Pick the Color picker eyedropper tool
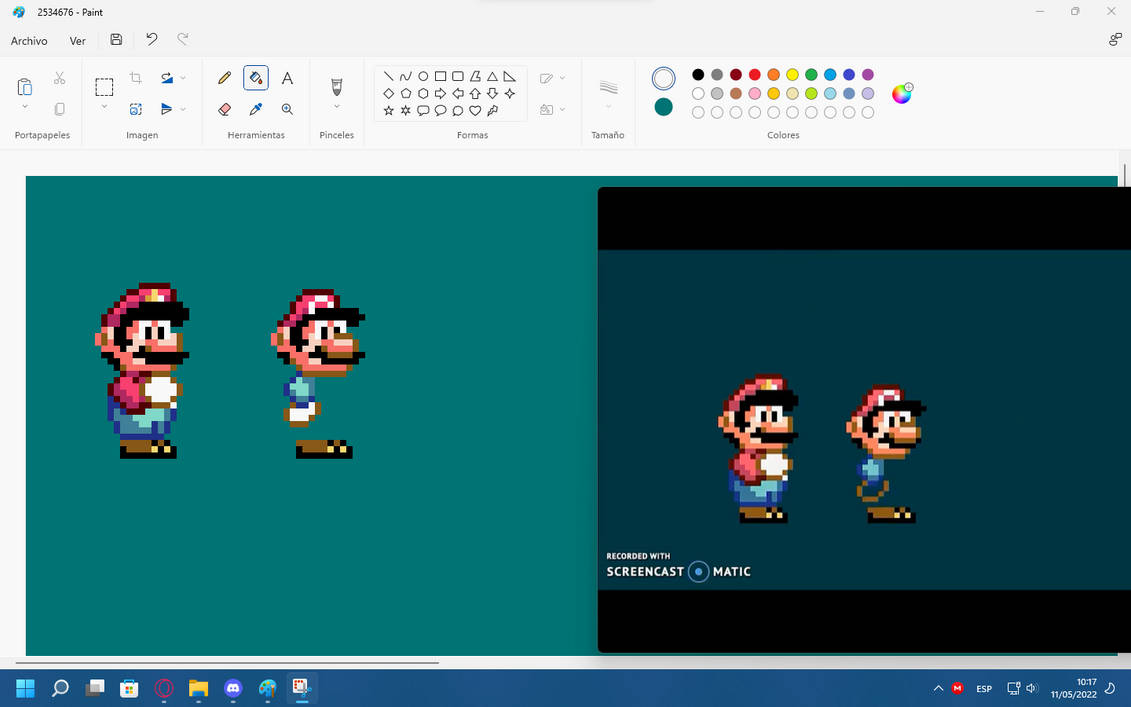 [256, 109]
